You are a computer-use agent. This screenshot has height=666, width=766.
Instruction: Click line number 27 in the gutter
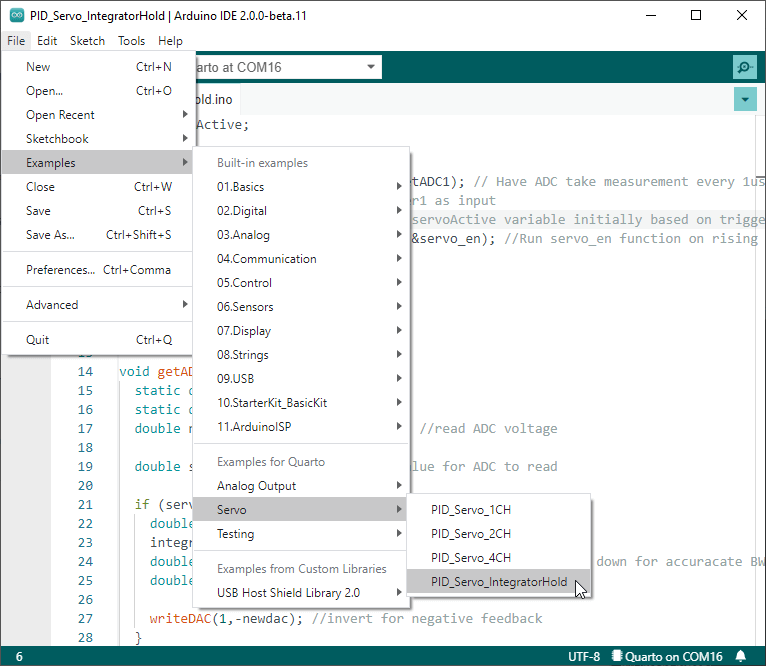pos(85,618)
